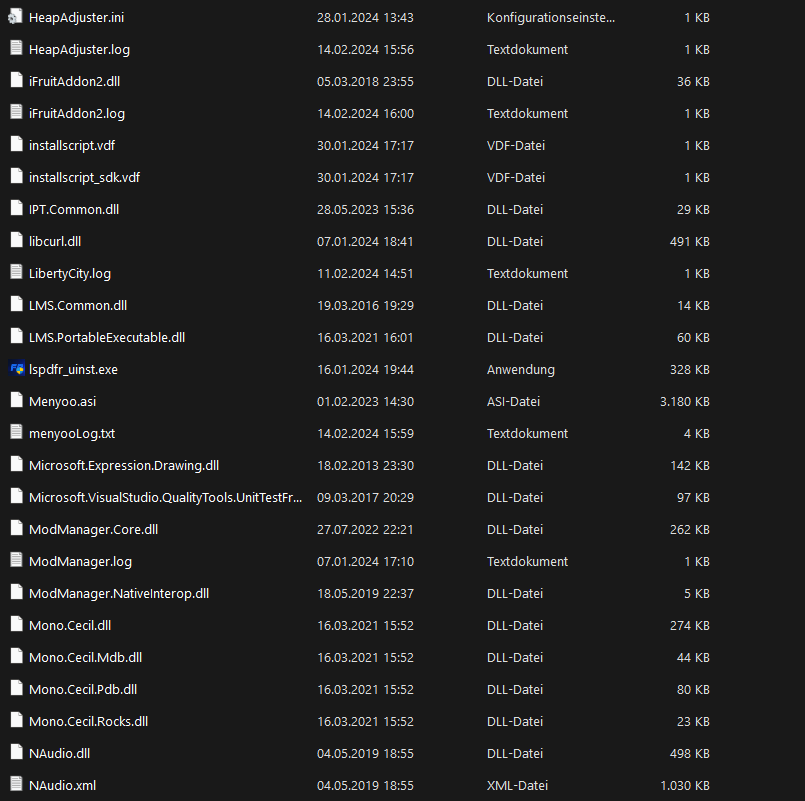Click the LMS.Common.dll file icon

[16, 304]
